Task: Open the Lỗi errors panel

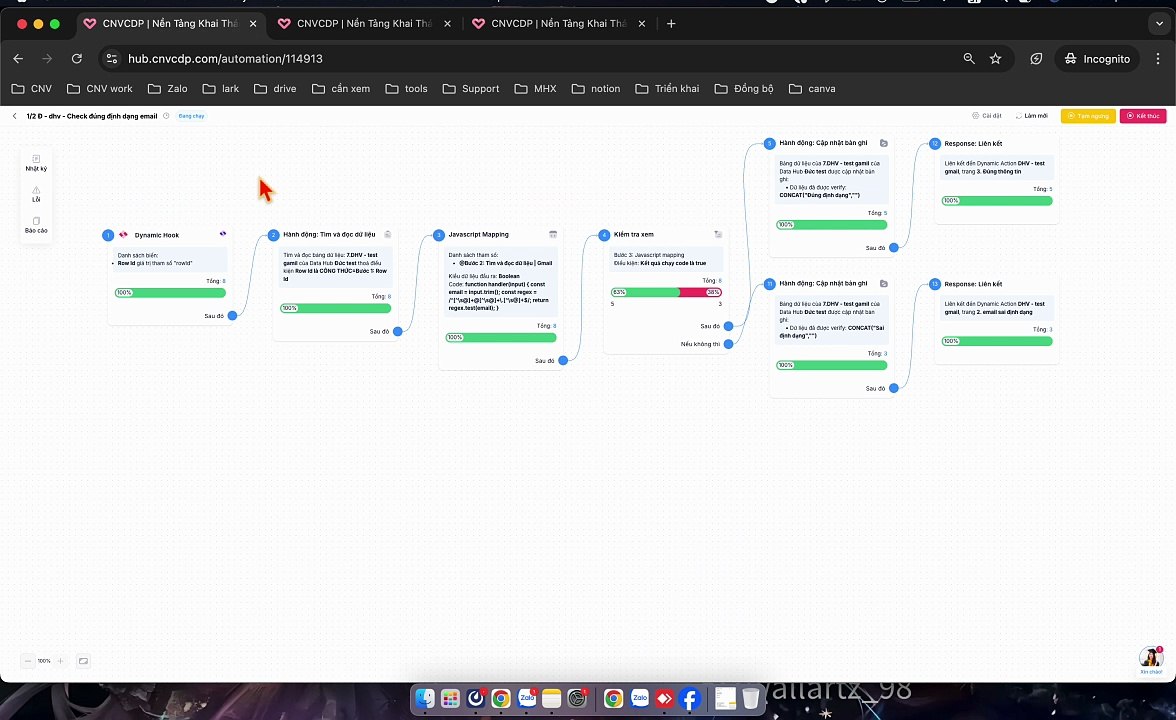Action: coord(36,194)
